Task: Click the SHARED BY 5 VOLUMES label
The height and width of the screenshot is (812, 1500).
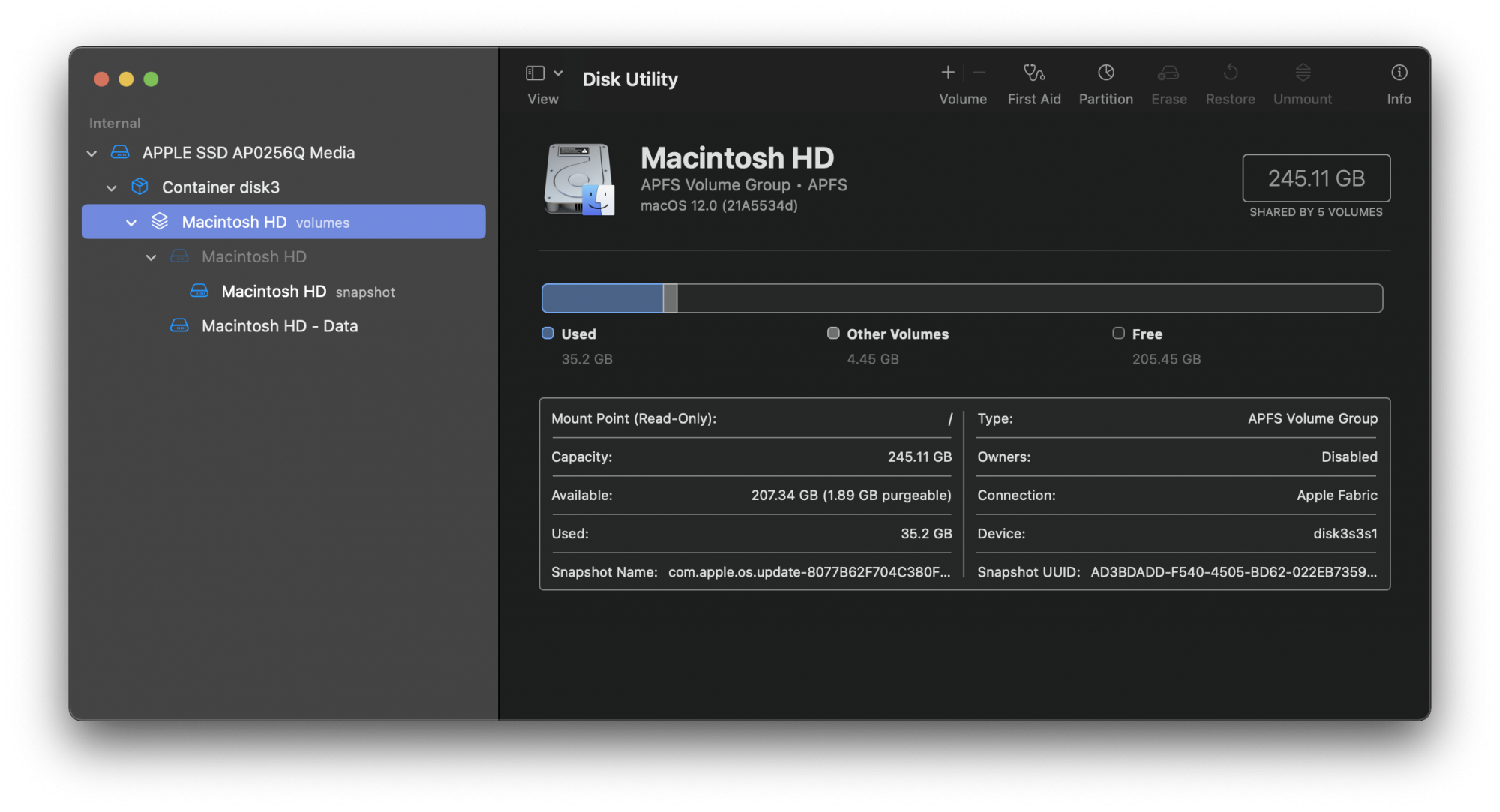Action: click(x=1316, y=212)
